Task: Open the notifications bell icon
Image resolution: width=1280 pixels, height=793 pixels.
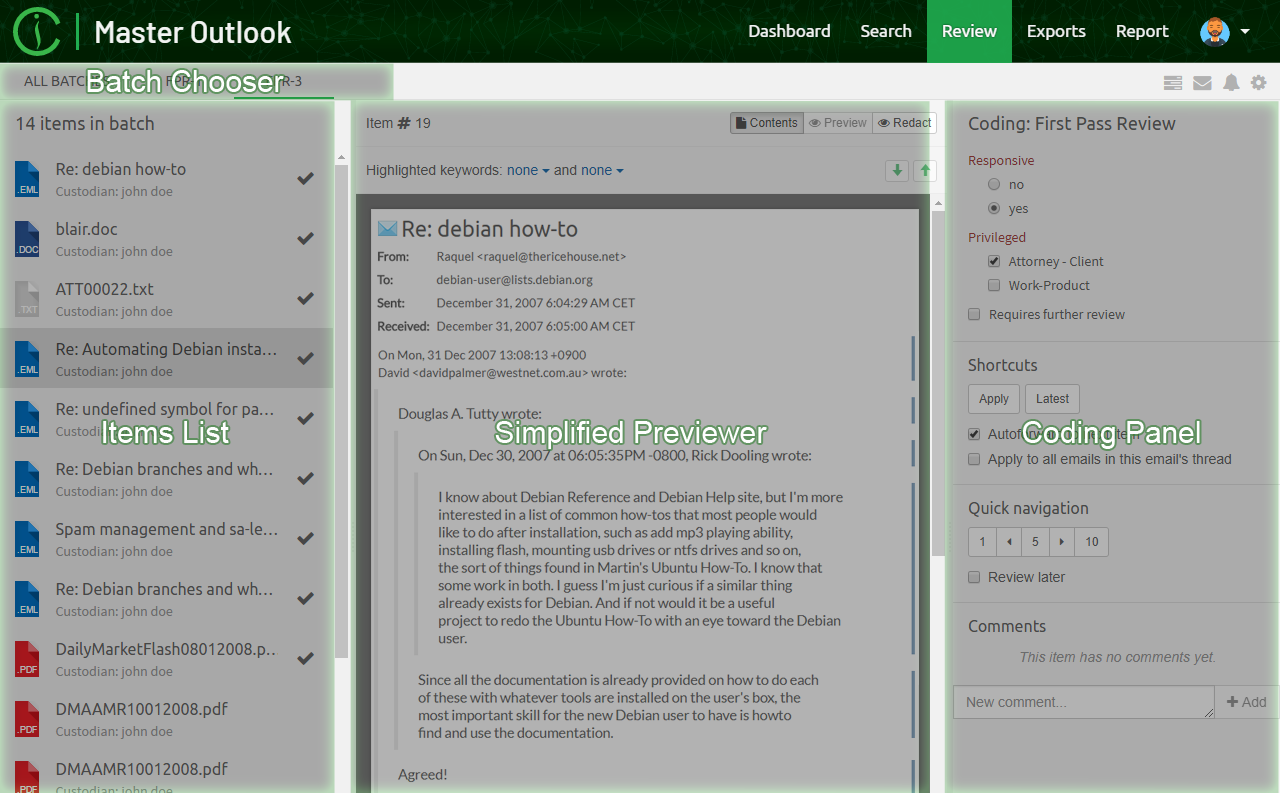Action: coord(1231,83)
